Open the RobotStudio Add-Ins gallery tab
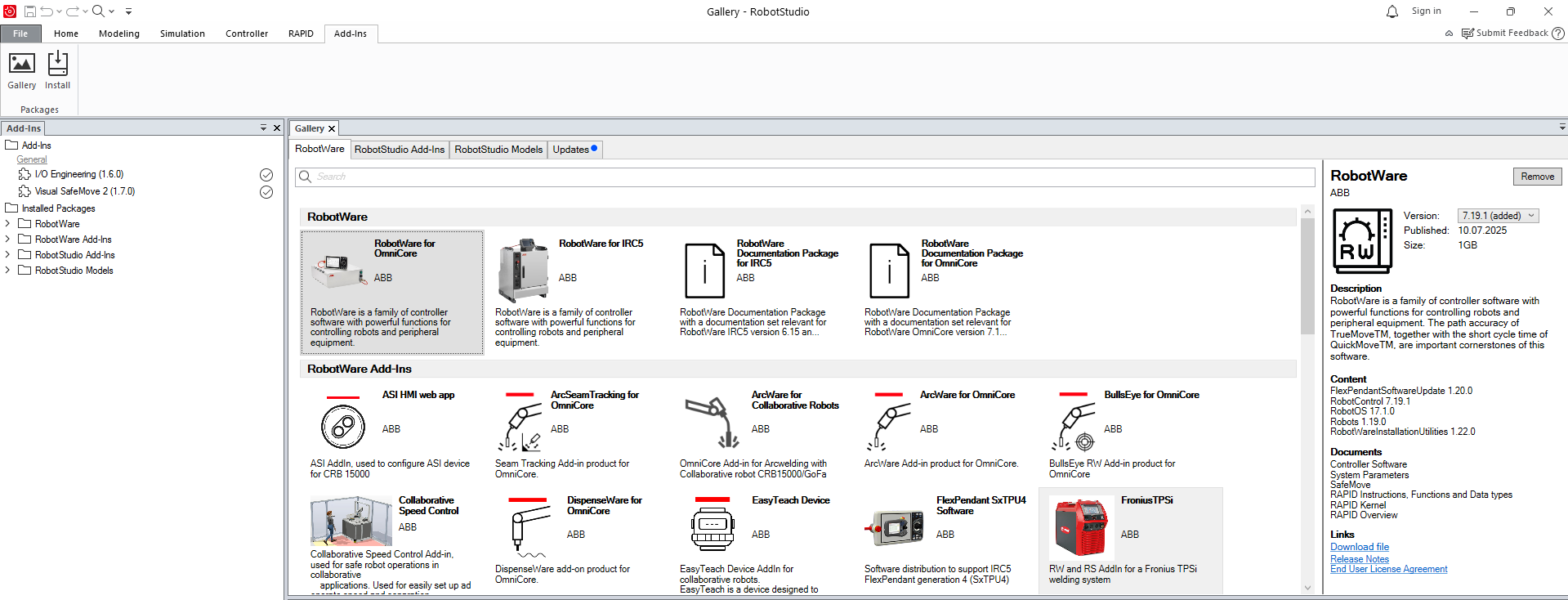1568x600 pixels. tap(400, 150)
